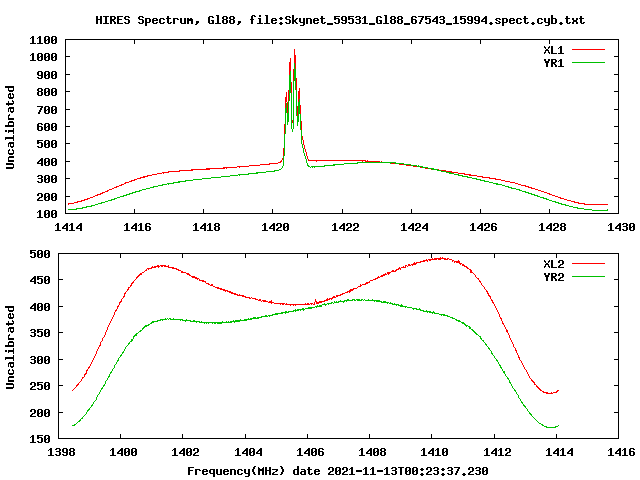Click the top plot Uncalibrated axis label
This screenshot has width=640, height=480.
point(10,127)
